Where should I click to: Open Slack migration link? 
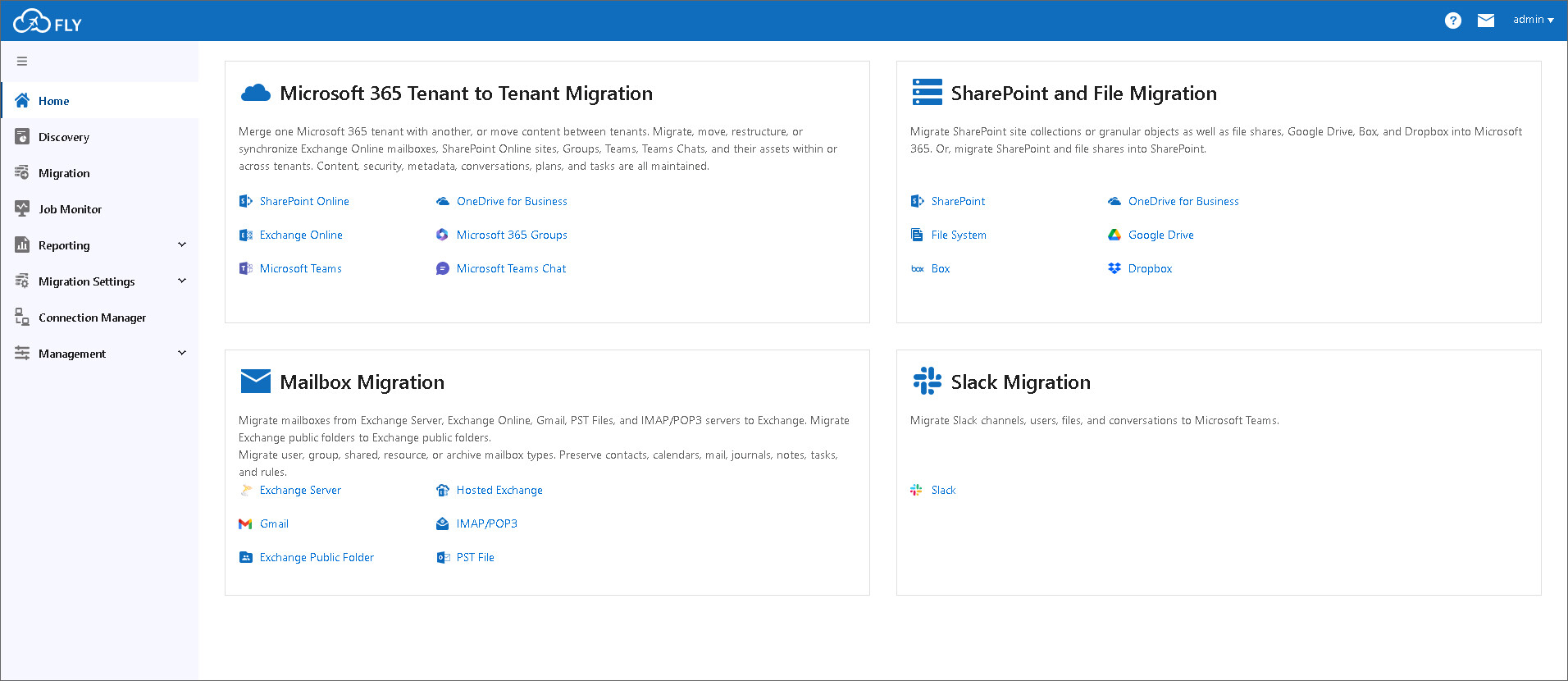coord(943,490)
